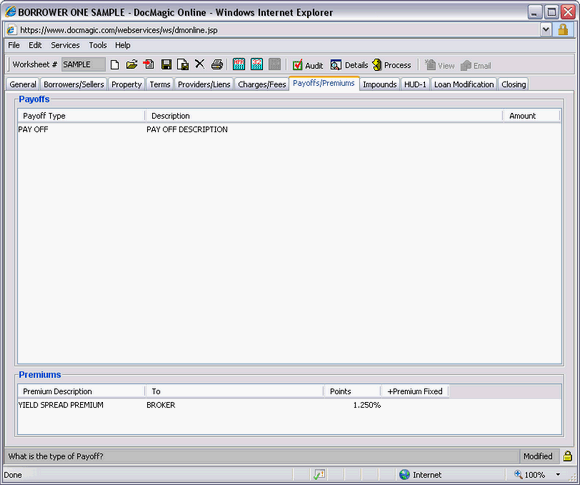Expand the address bar dropdown arrow
This screenshot has width=580, height=485.
pyautogui.click(x=546, y=30)
